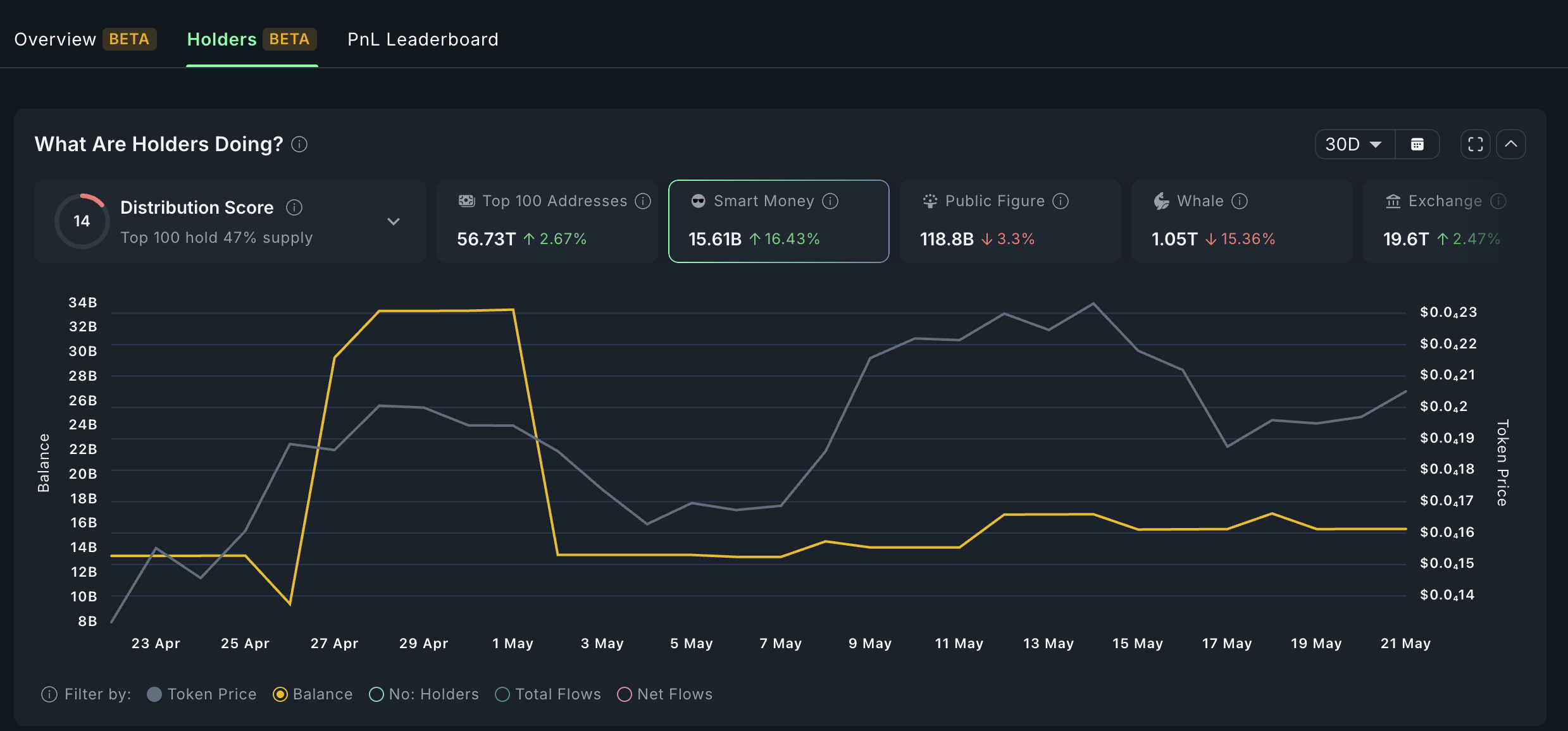Click the info icon next to Filter by
Viewport: 1568px width, 731px height.
49,694
